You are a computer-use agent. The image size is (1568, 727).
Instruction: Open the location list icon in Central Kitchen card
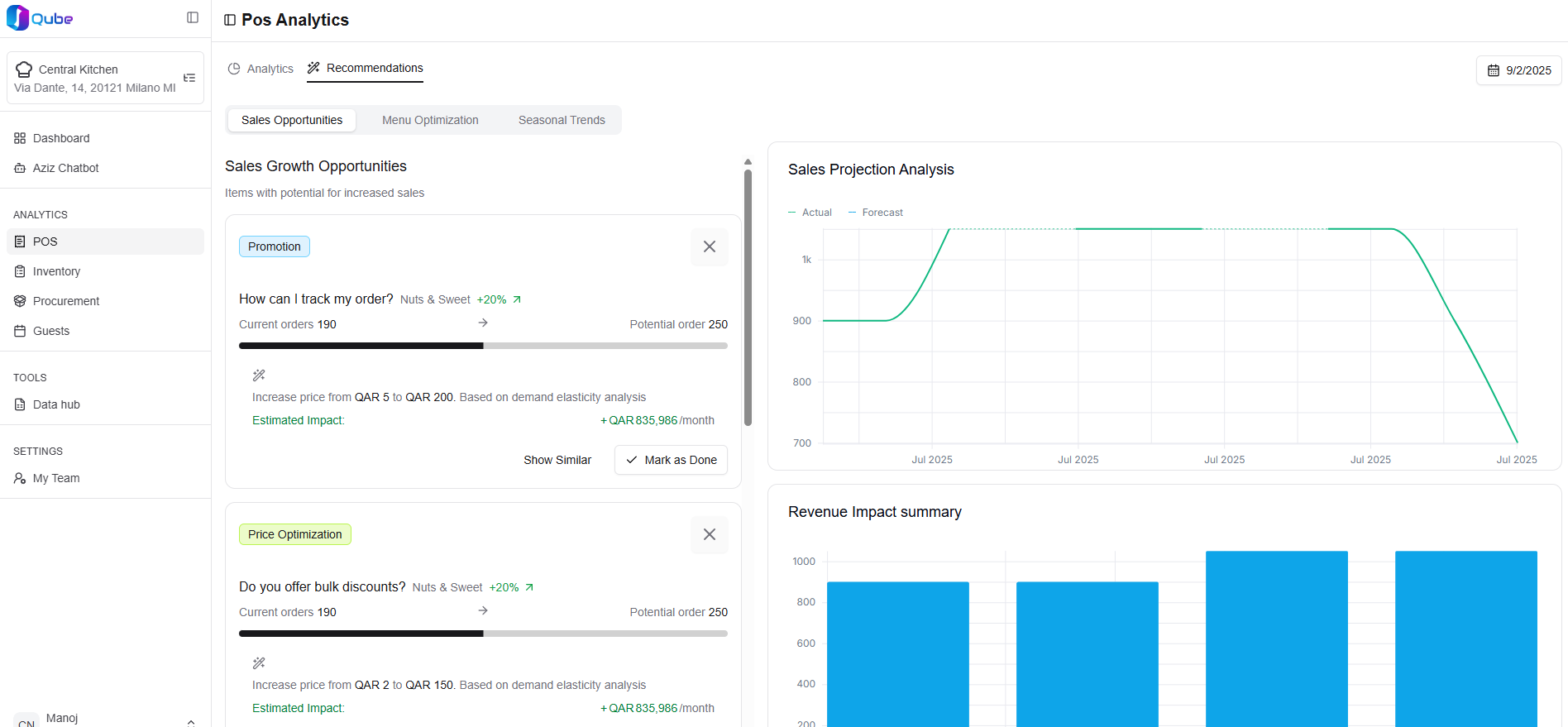189,78
